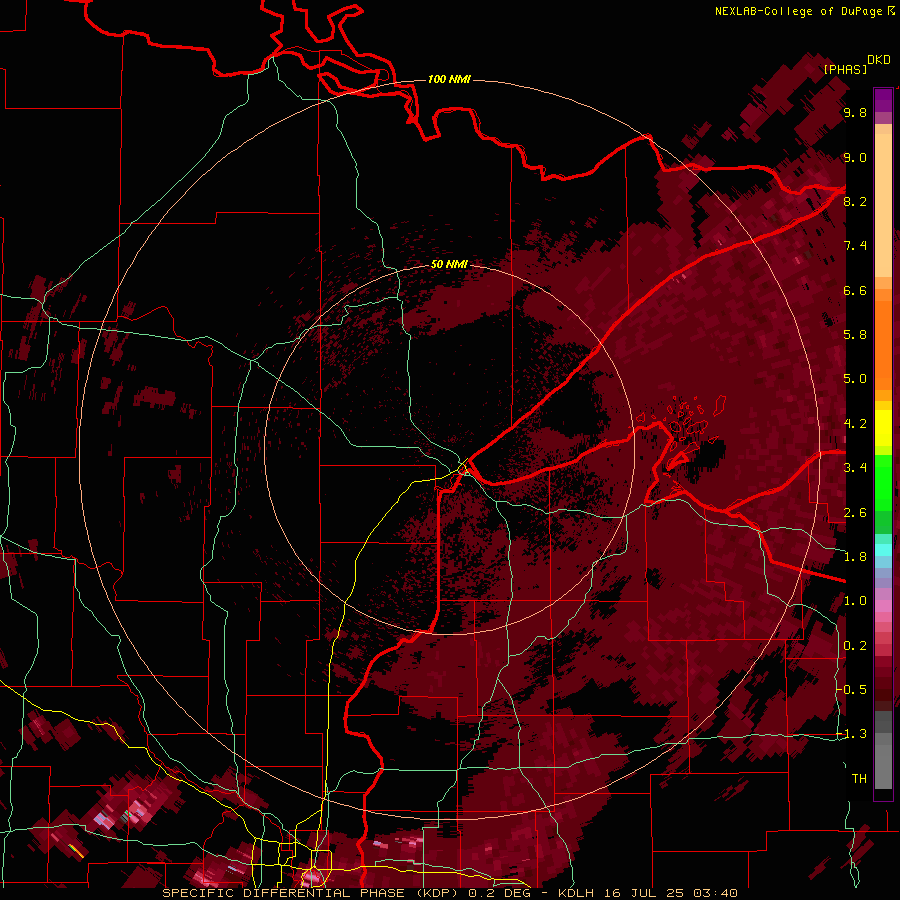Click the 9.8 legend value
Image resolution: width=900 pixels, height=900 pixels.
(855, 112)
